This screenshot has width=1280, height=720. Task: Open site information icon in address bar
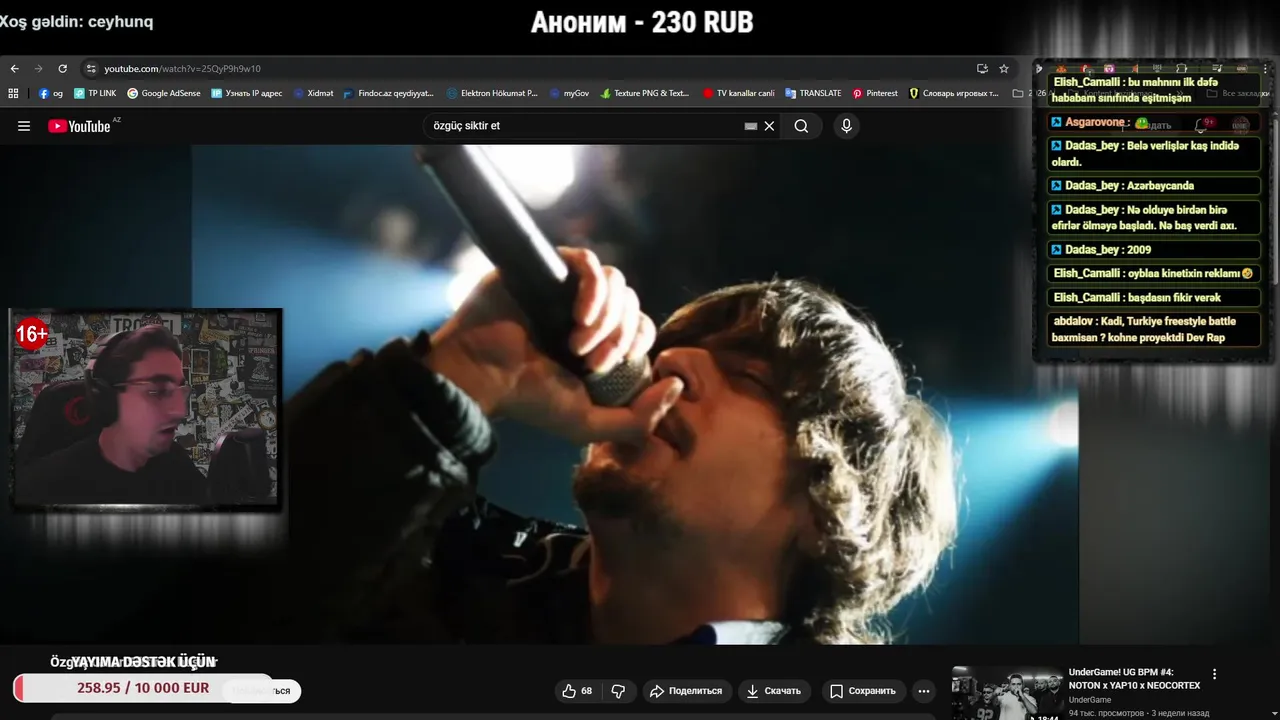pos(91,69)
